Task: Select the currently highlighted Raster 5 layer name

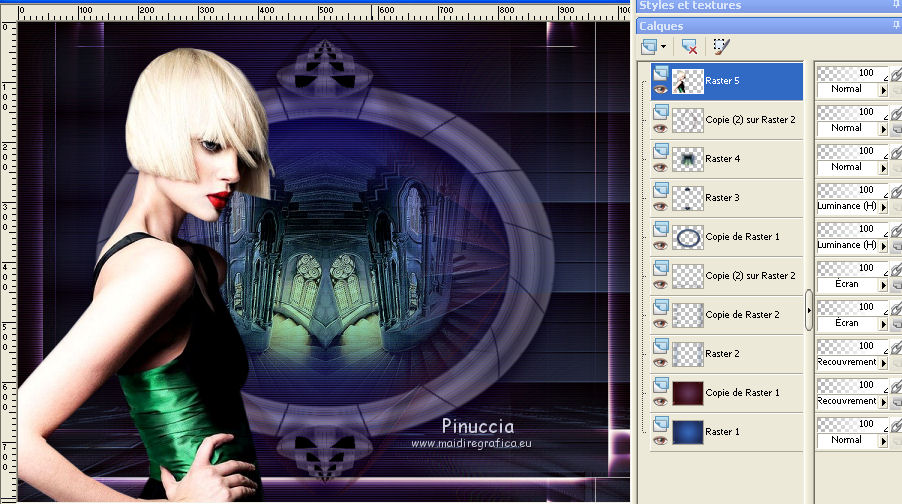Action: pyautogui.click(x=723, y=81)
